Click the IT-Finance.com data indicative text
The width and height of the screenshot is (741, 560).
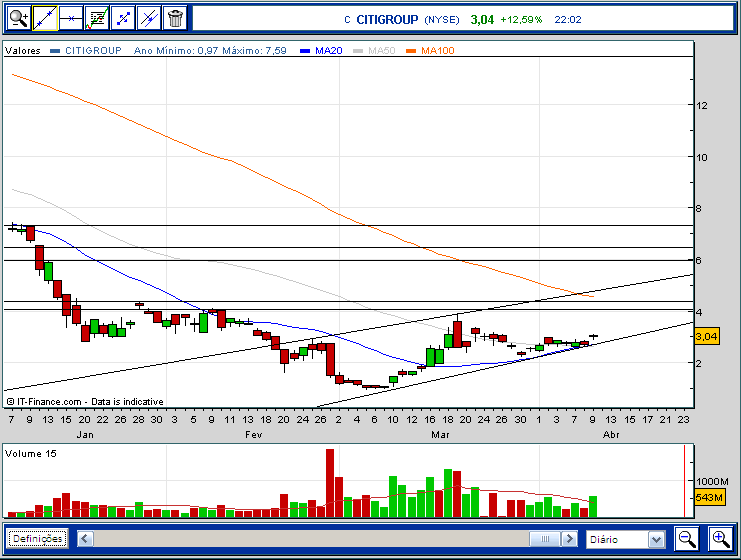click(85, 402)
